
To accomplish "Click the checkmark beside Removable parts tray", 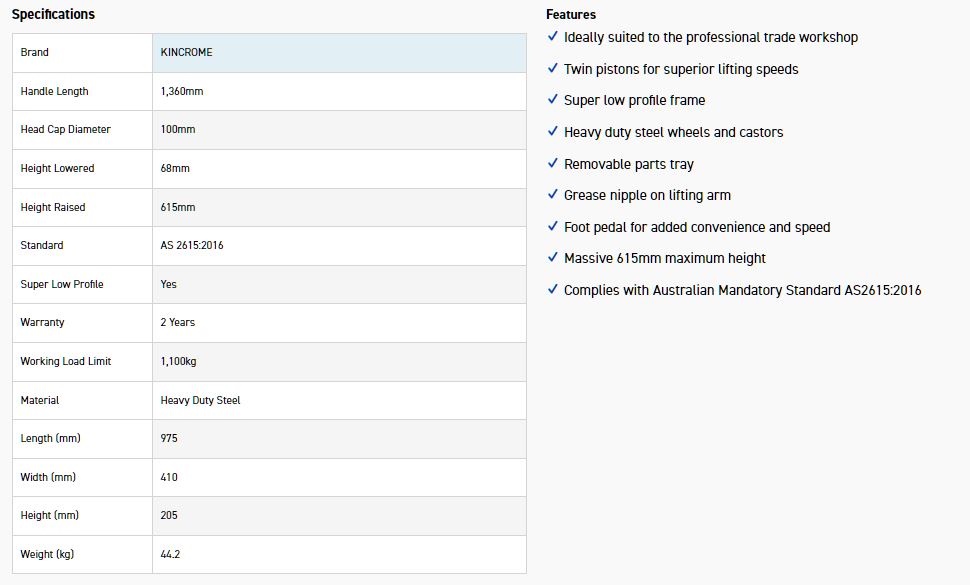I will pos(553,163).
